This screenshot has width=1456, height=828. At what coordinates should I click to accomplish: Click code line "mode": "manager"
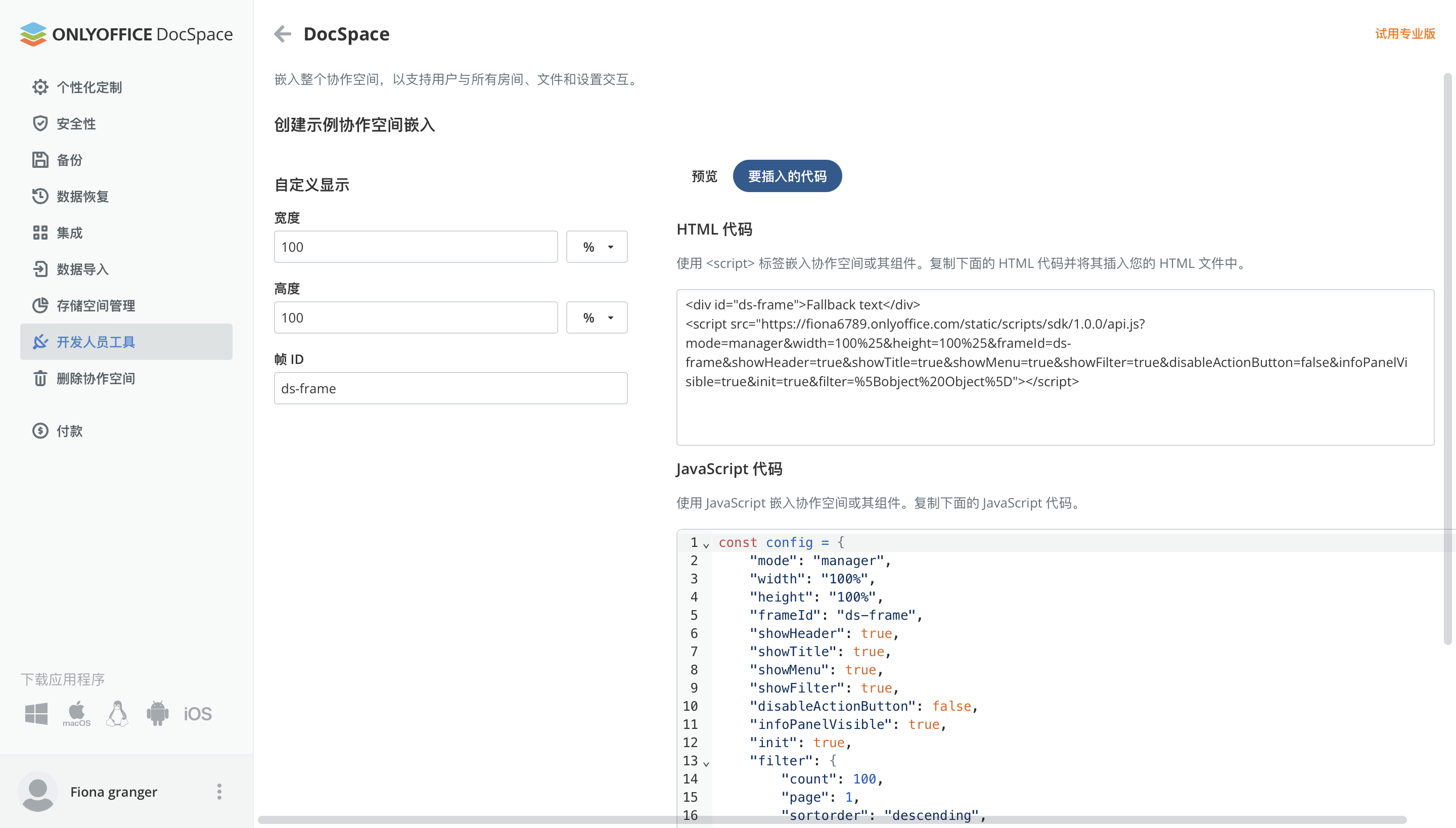820,561
